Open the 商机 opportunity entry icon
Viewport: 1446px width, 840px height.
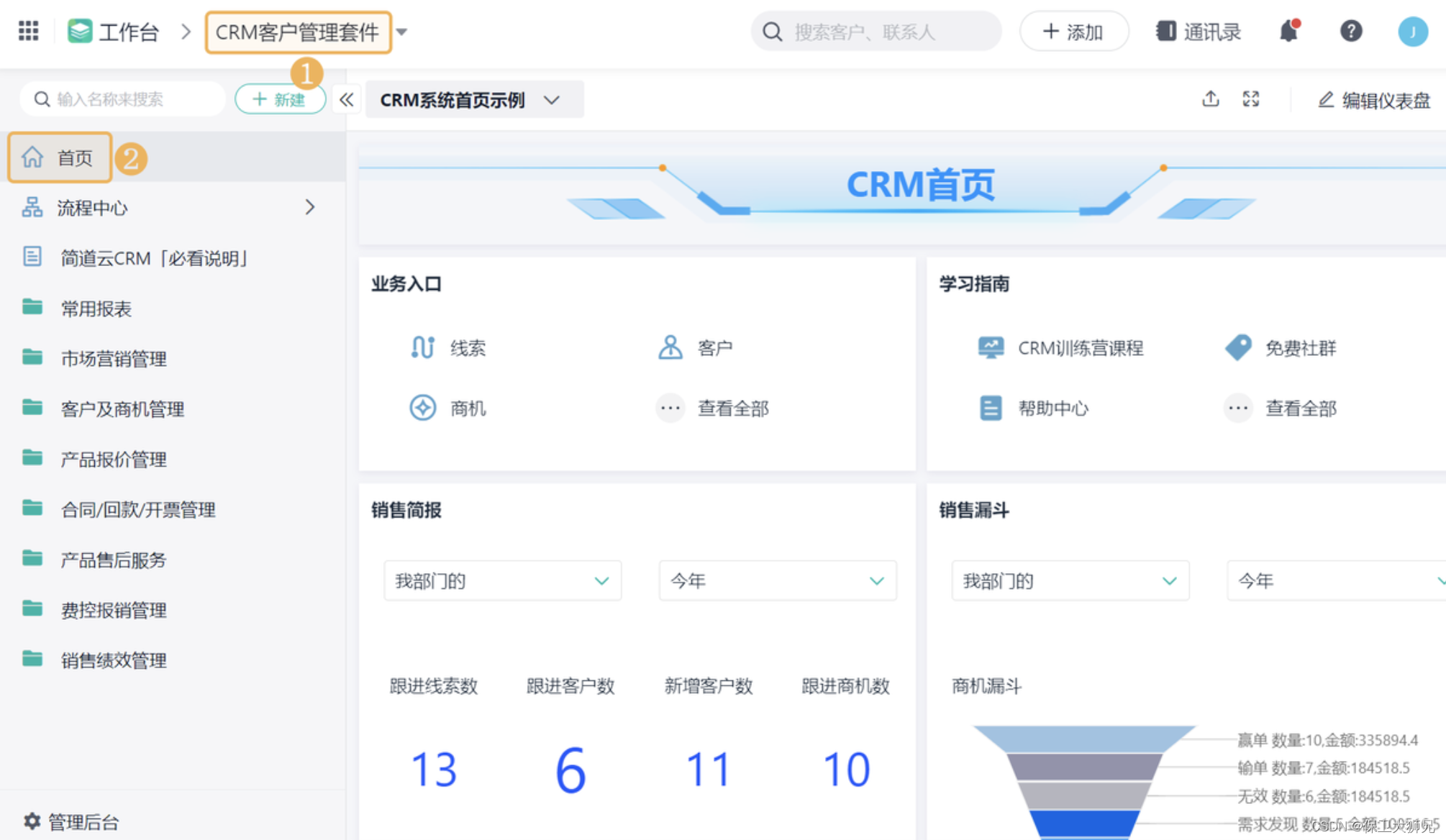[422, 408]
